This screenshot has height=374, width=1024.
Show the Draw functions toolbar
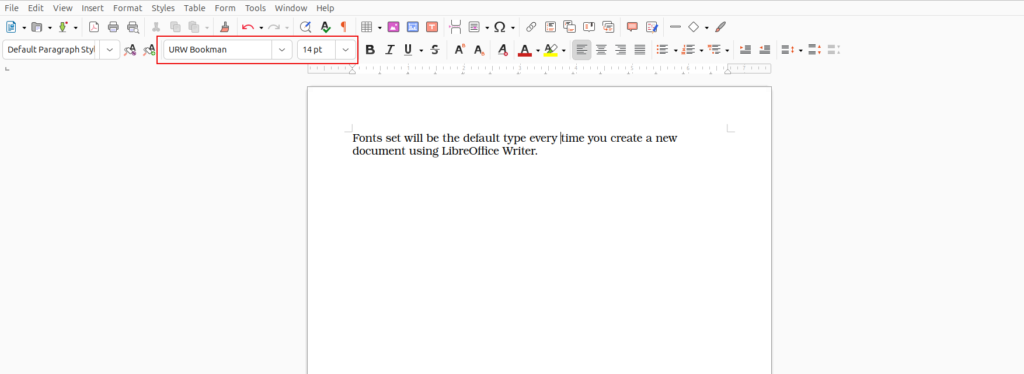coord(720,27)
